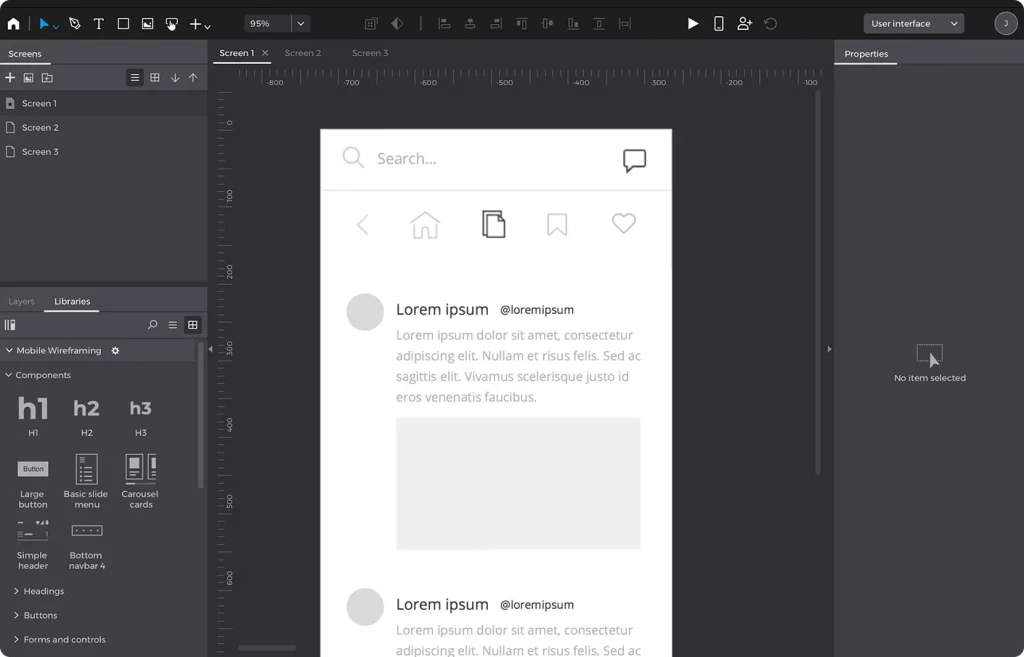Select the H1 component

coord(33,415)
